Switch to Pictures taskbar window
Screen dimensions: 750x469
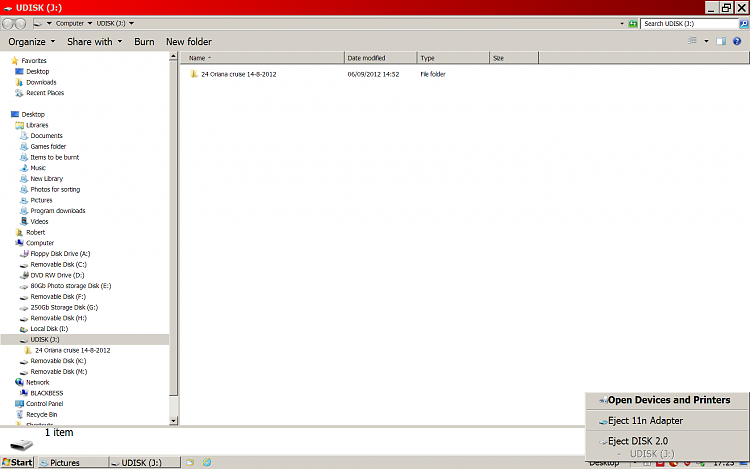73,462
